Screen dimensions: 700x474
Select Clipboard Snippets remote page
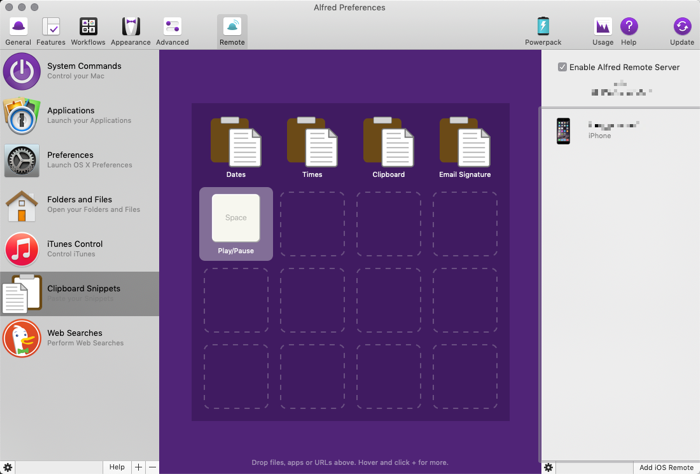79,294
